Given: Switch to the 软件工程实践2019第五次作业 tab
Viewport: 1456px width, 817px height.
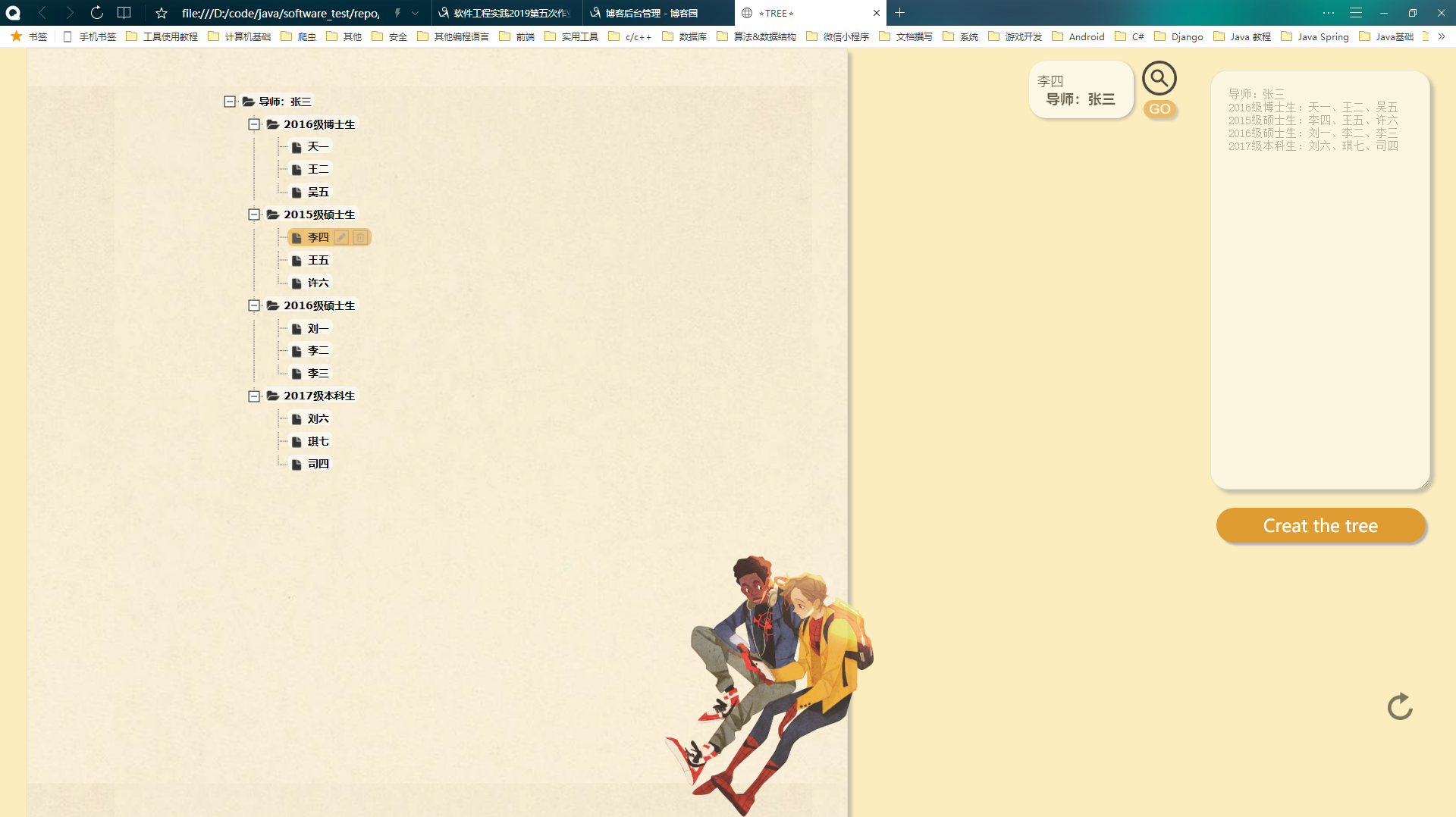Looking at the screenshot, I should 508,13.
